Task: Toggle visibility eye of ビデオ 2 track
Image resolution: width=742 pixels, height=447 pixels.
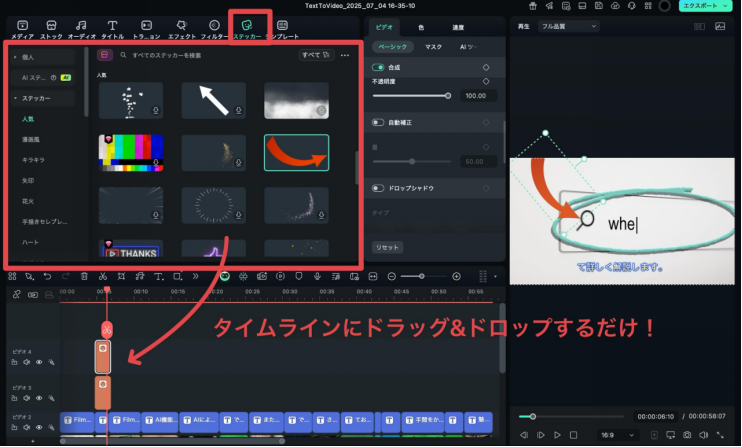Action: (39, 428)
